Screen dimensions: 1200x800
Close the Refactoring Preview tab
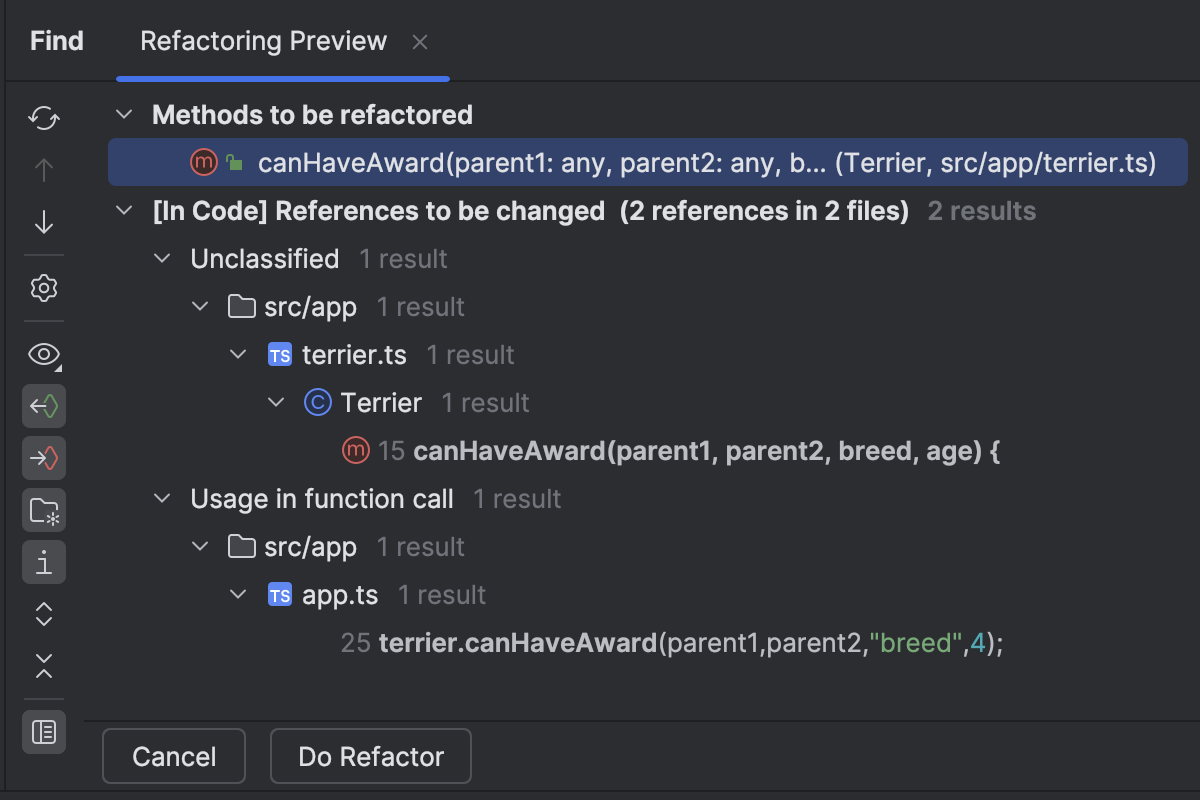419,42
